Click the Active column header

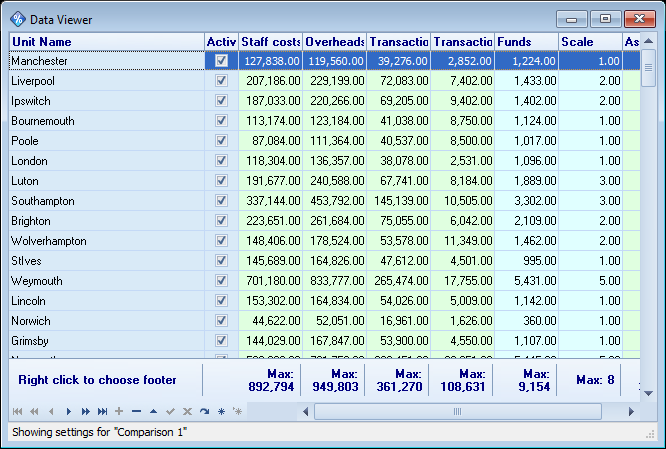point(221,42)
